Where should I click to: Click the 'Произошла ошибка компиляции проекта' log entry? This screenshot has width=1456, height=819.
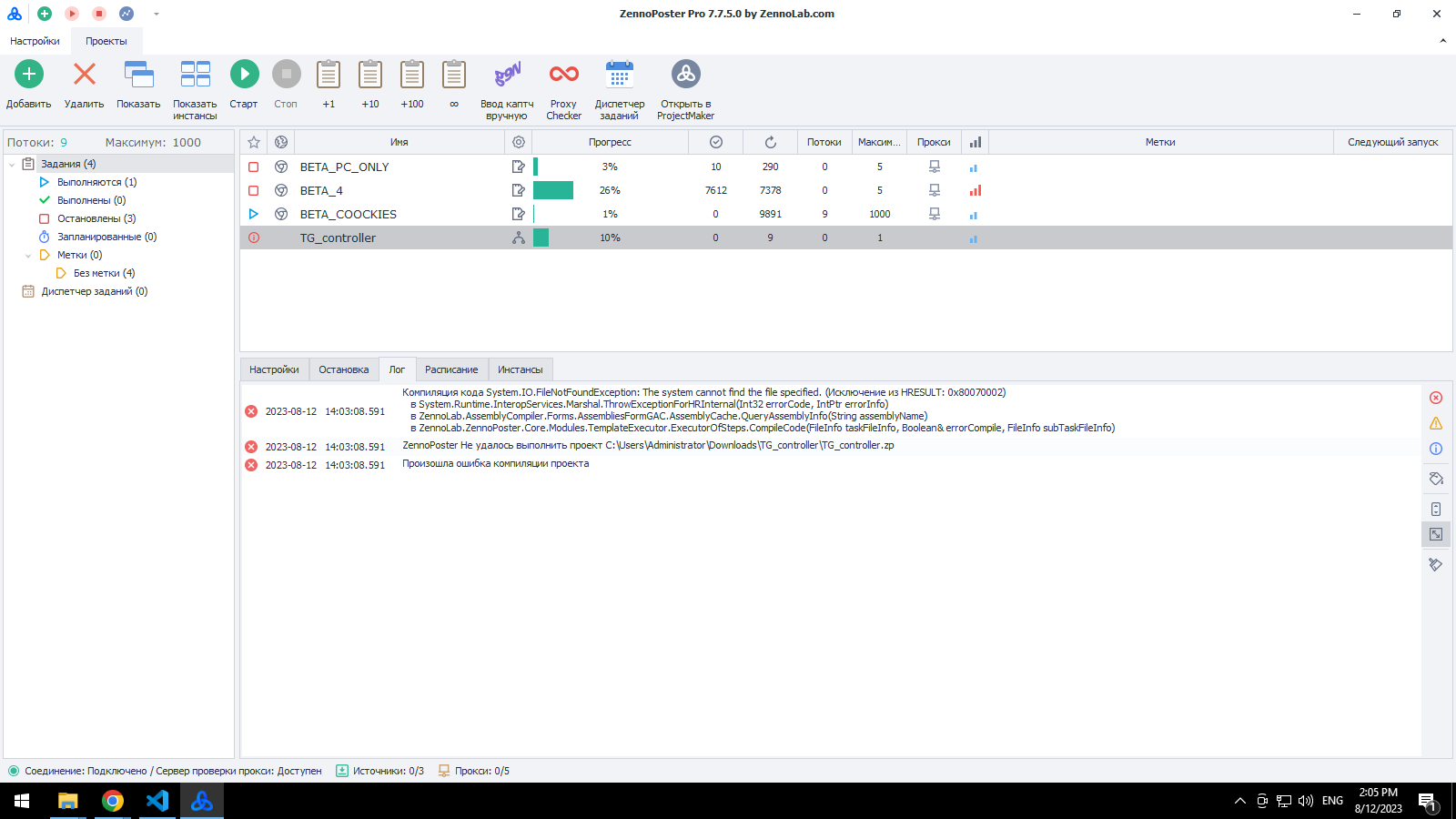[496, 464]
